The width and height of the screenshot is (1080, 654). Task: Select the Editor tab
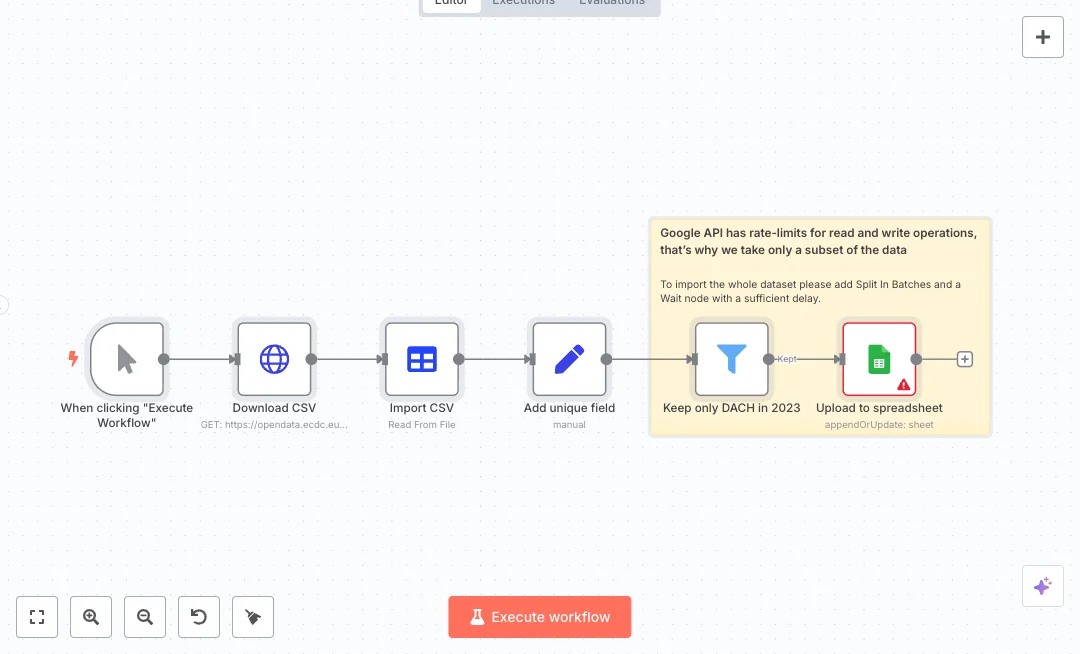pyautogui.click(x=451, y=3)
